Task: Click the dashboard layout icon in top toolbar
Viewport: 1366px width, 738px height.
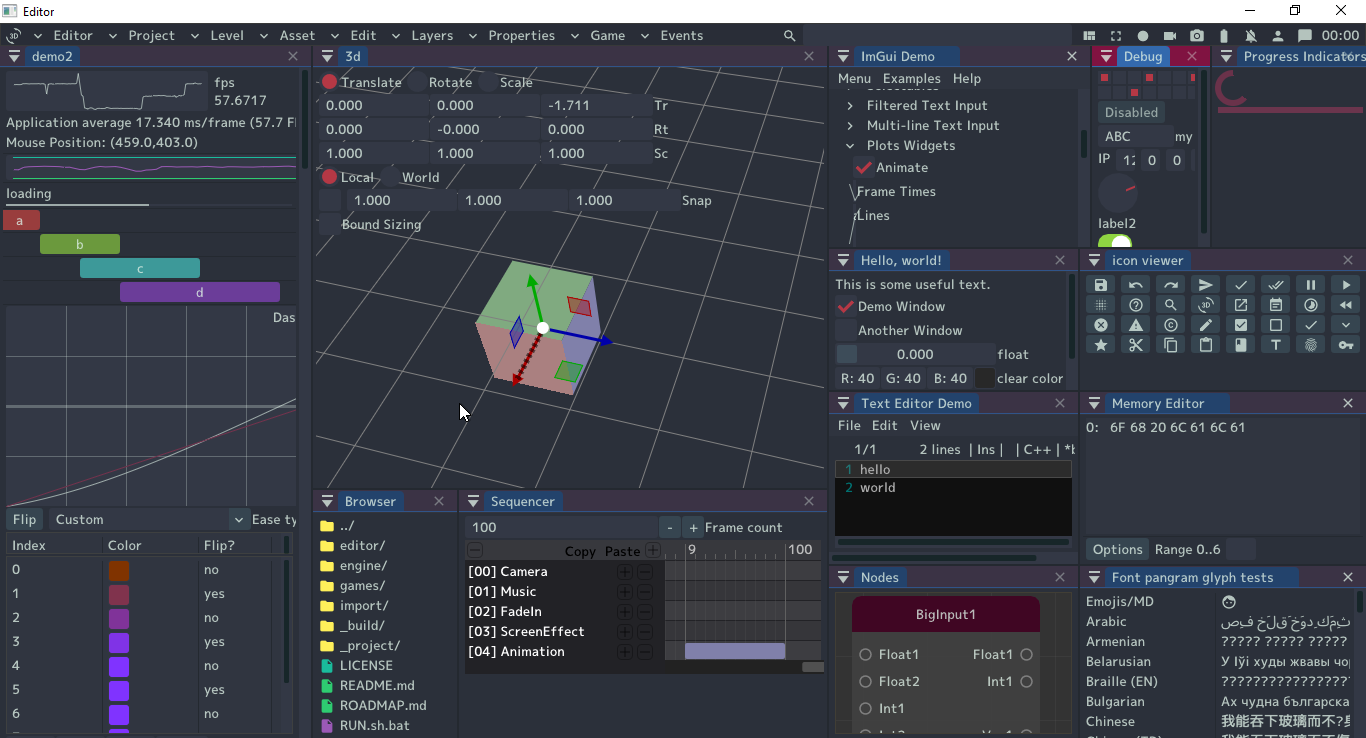Action: (1089, 35)
